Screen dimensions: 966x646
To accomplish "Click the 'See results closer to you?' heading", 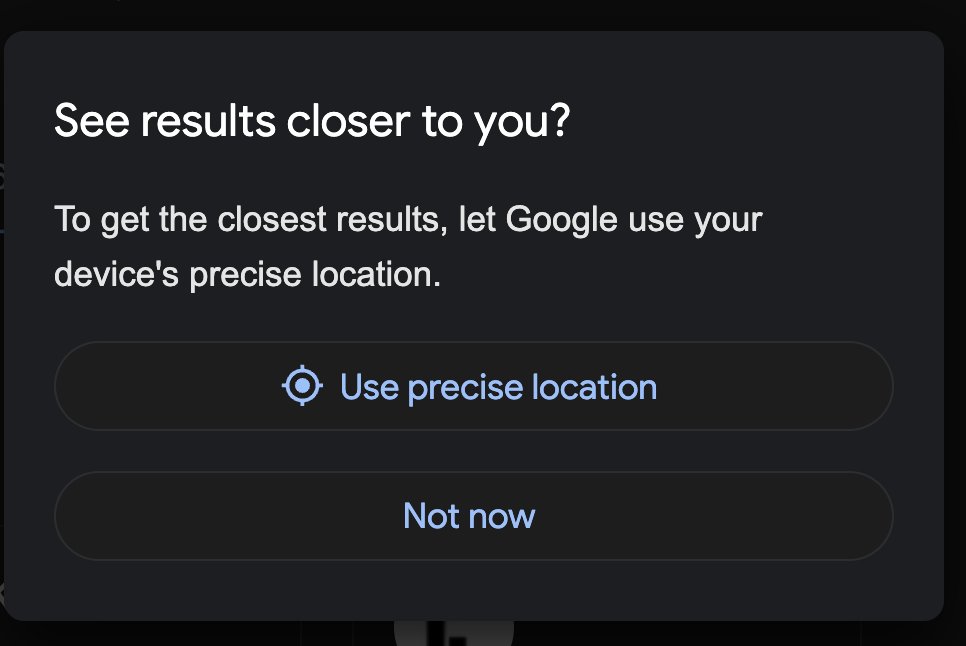I will coord(312,121).
